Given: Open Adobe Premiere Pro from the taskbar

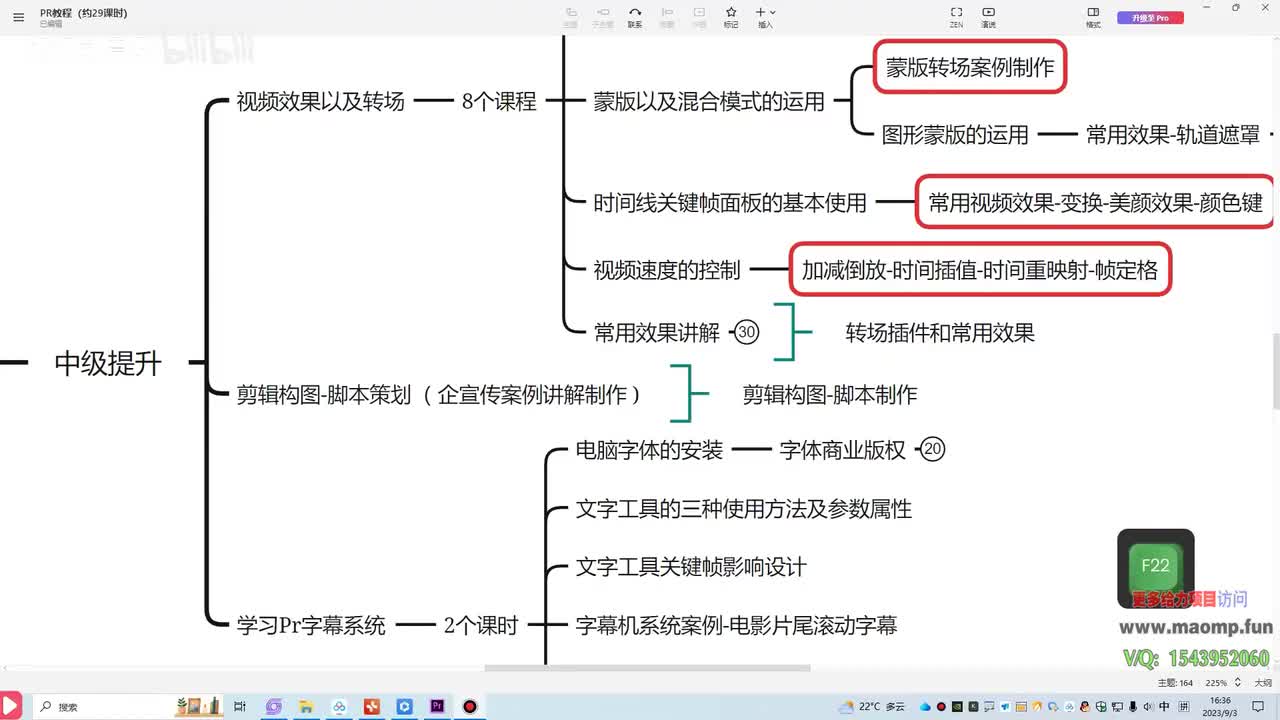Looking at the screenshot, I should (x=437, y=706).
